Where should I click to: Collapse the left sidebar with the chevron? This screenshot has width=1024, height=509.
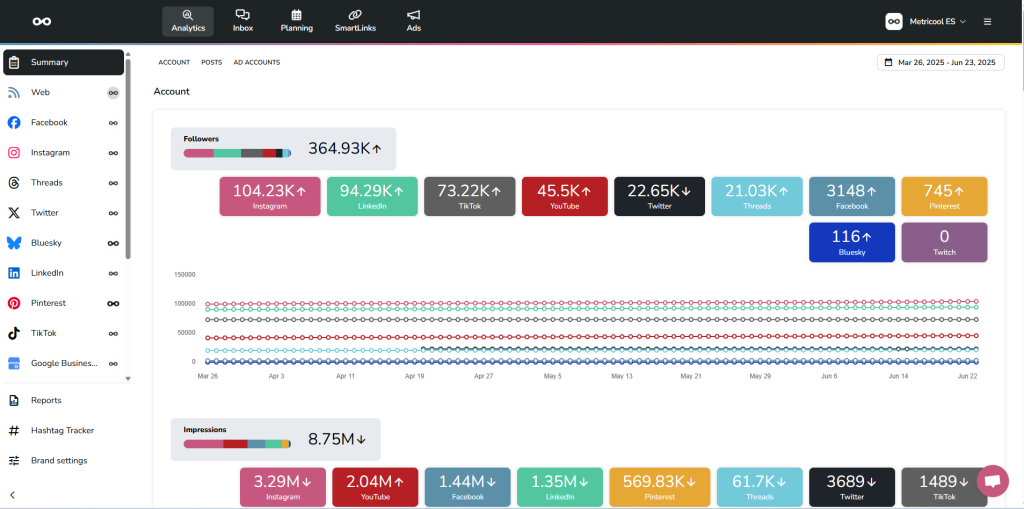pos(13,494)
